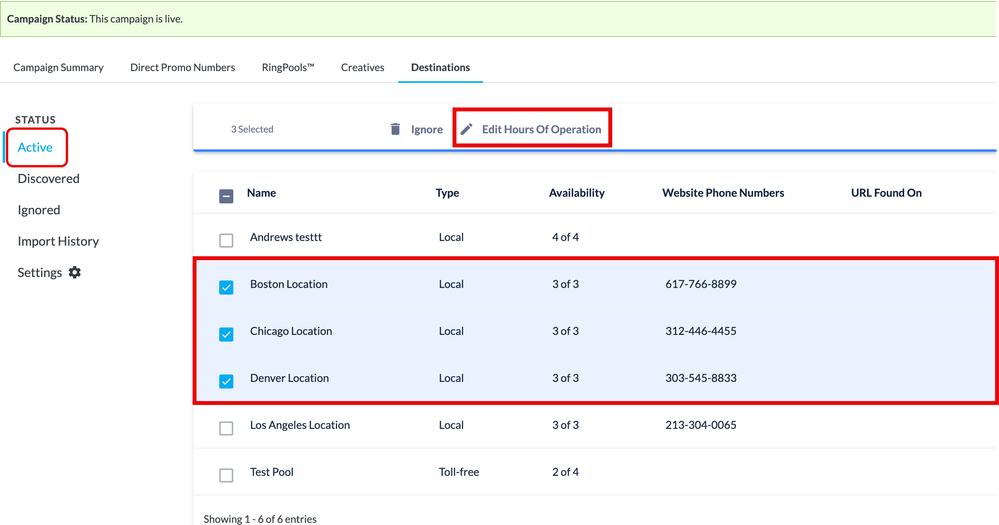This screenshot has height=525, width=999.
Task: Click phone number 617-766-8899
Action: pos(701,284)
